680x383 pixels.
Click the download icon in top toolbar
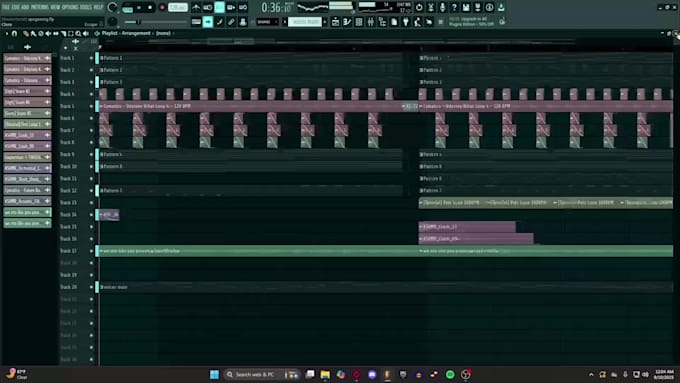(x=501, y=7)
